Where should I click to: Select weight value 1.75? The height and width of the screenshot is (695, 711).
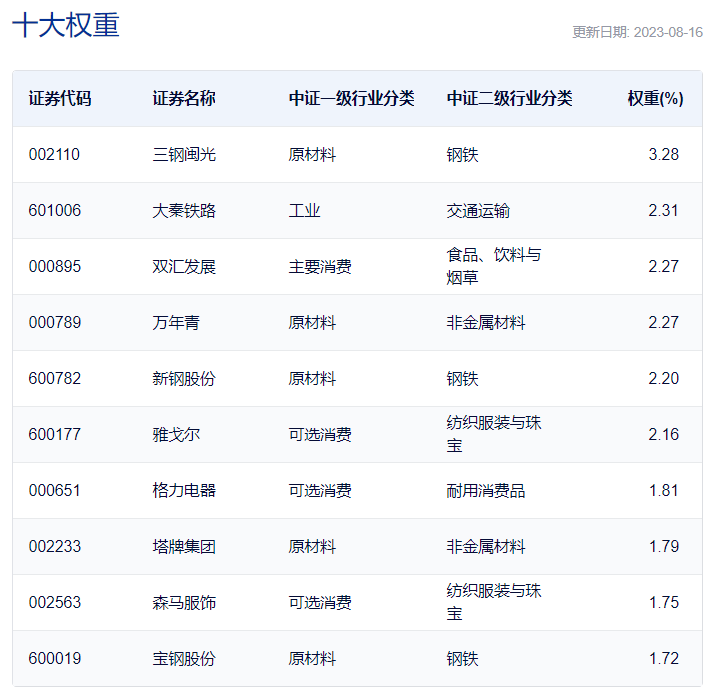pos(664,603)
